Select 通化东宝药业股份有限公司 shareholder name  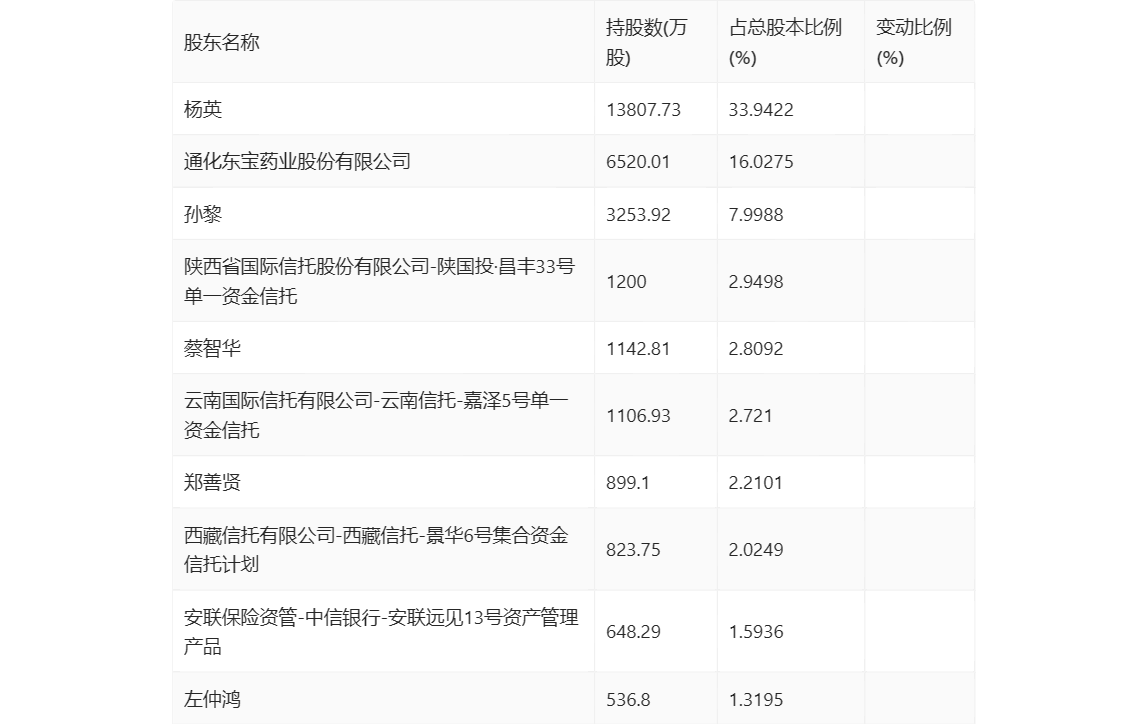(297, 162)
